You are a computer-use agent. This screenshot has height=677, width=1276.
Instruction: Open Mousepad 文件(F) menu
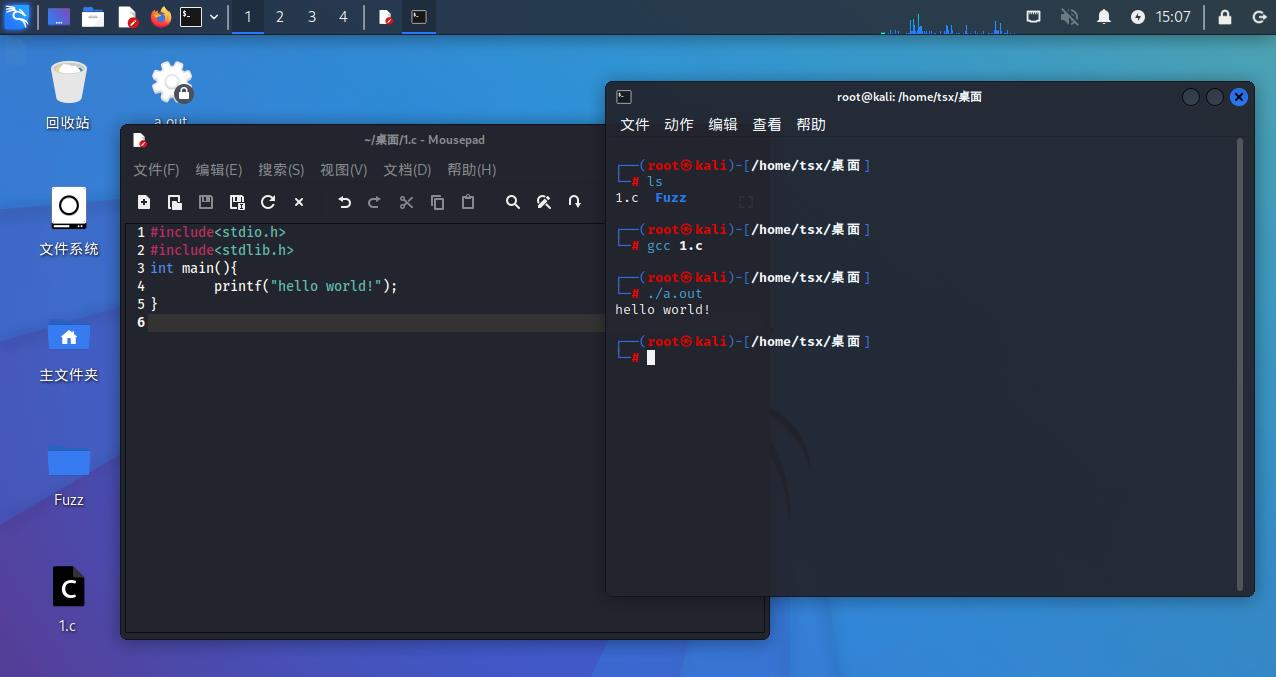pos(156,170)
